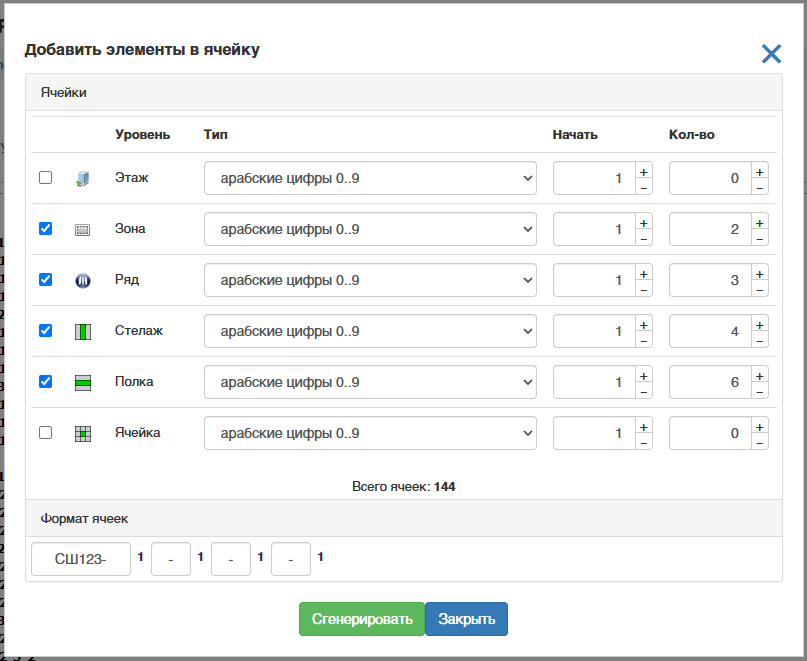
Task: Increase the Полка quantity with plus
Action: 760,376
